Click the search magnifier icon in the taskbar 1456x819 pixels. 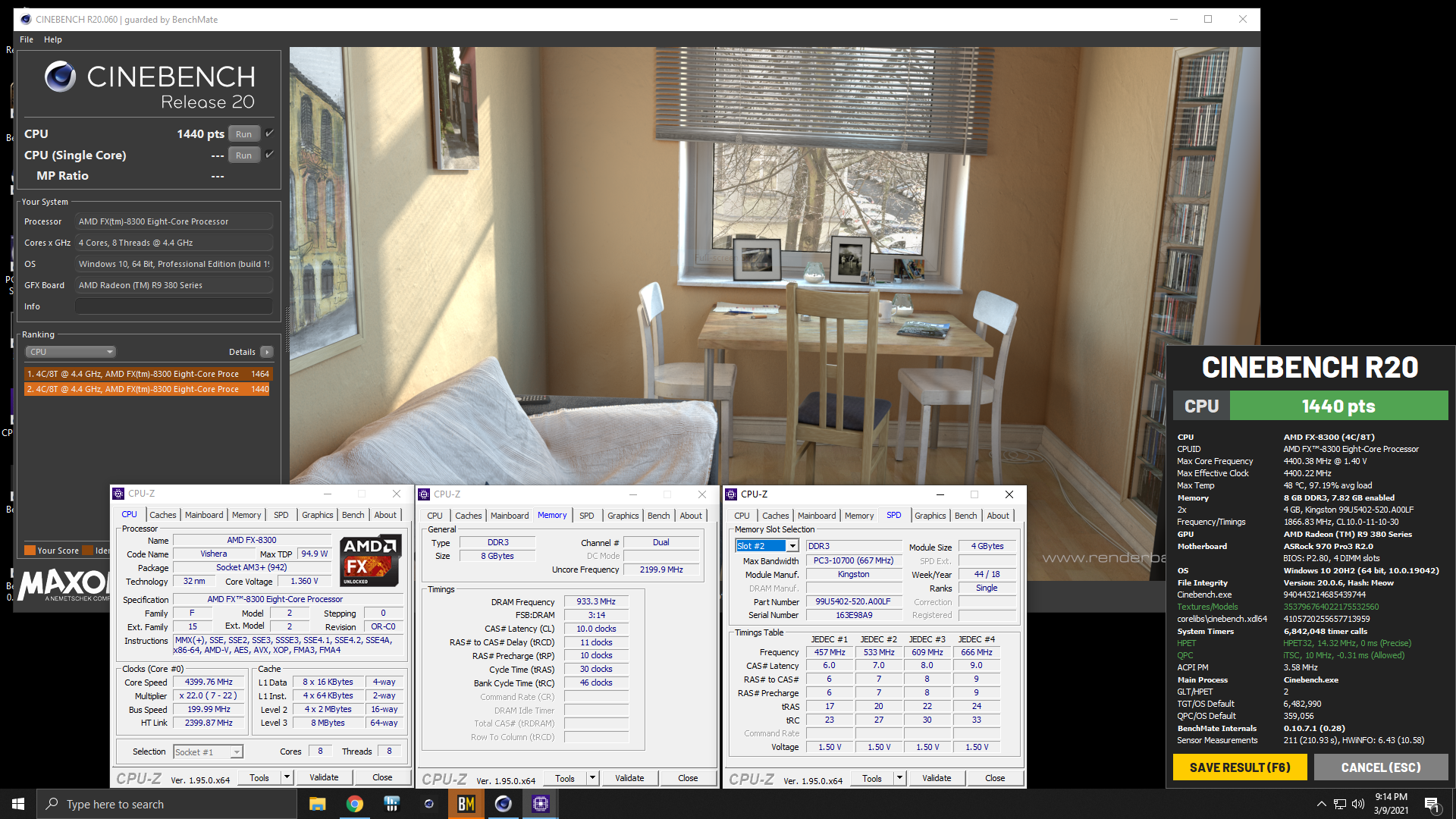(x=52, y=804)
